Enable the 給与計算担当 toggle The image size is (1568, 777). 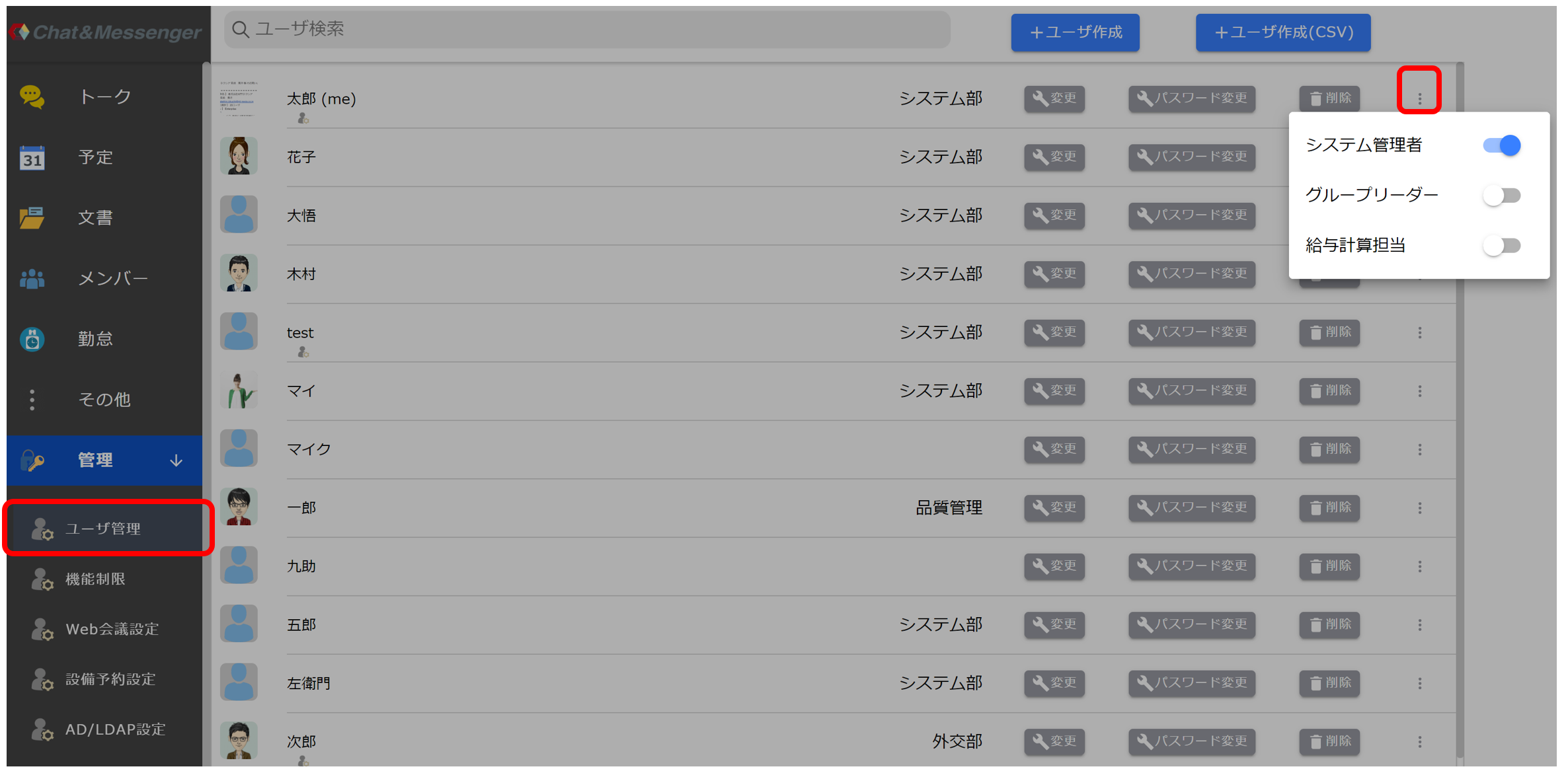pos(1502,246)
